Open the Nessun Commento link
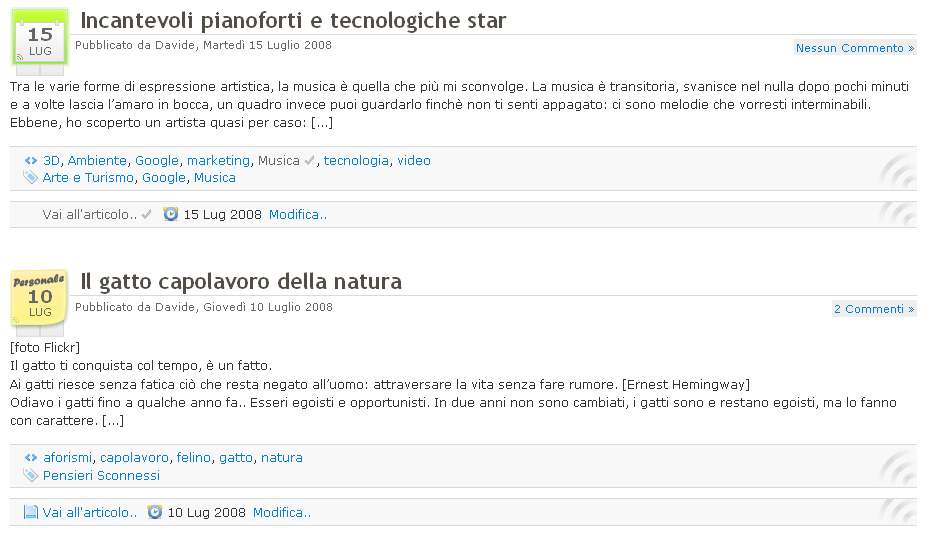 tap(855, 48)
